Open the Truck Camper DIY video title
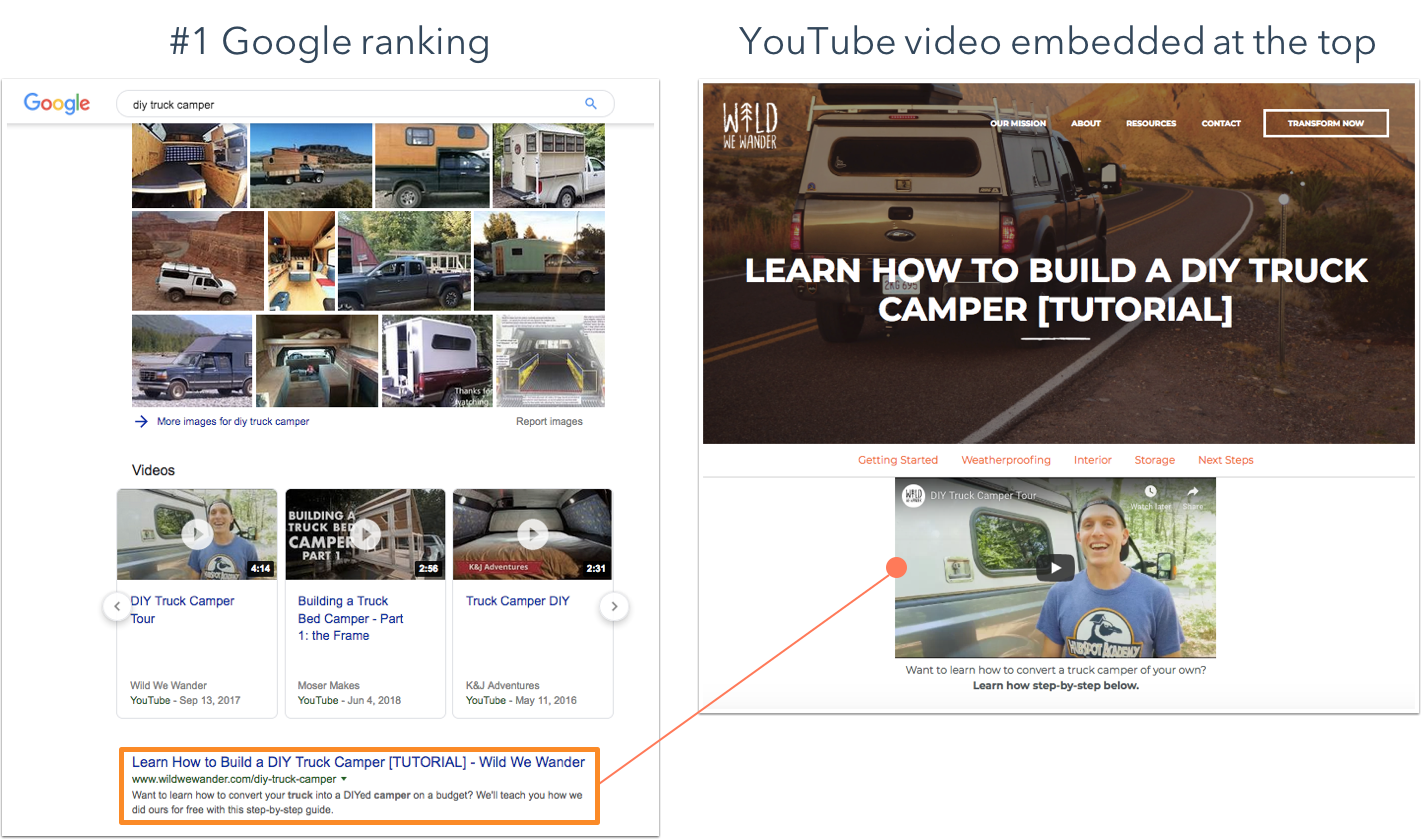 click(x=517, y=601)
